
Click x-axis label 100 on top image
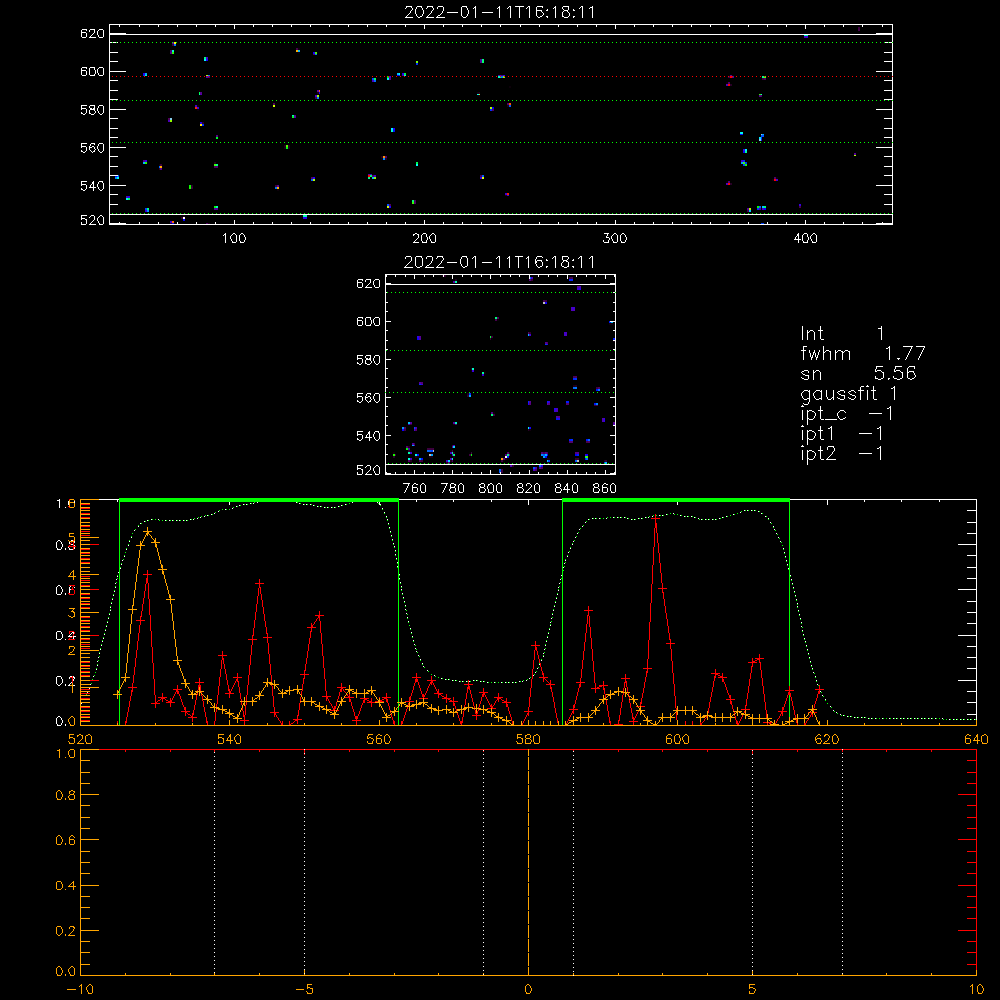234,239
